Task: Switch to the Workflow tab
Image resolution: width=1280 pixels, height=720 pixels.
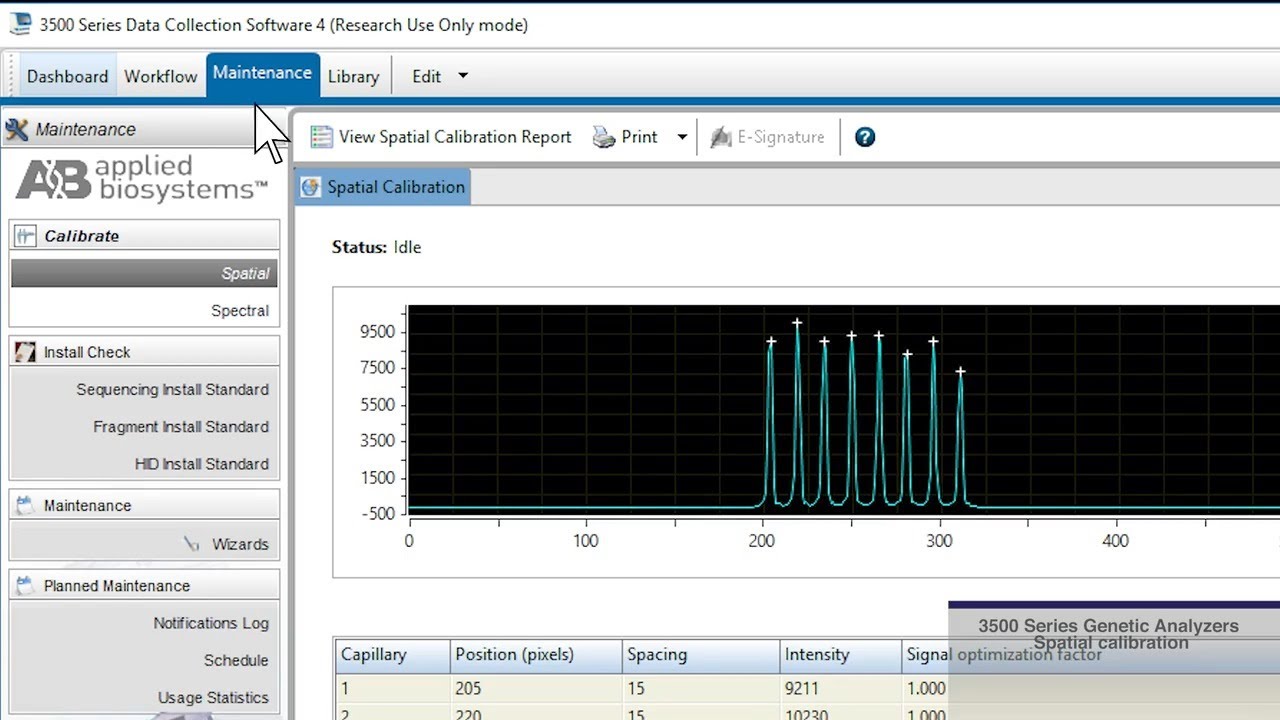Action: click(160, 76)
